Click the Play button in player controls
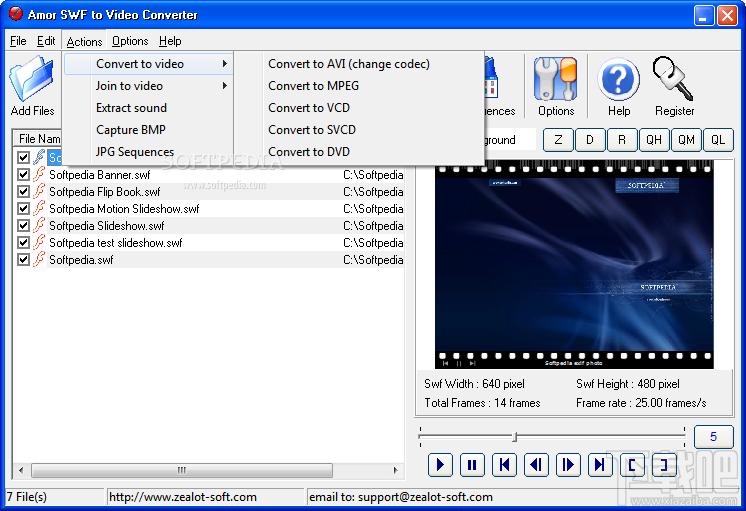The image size is (746, 511). tap(440, 464)
